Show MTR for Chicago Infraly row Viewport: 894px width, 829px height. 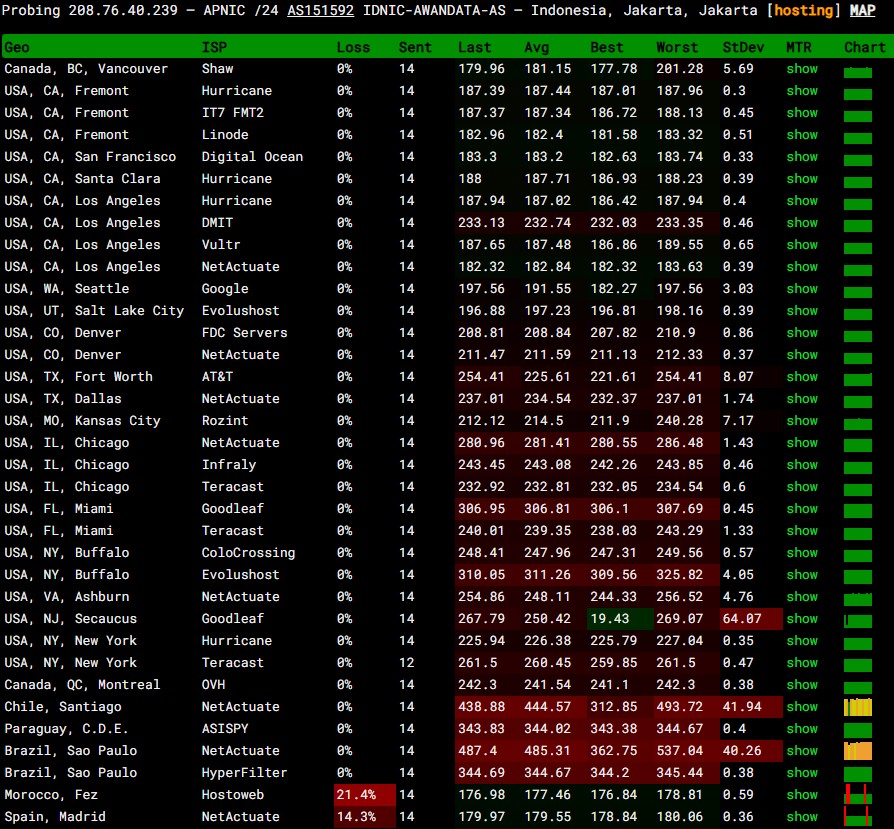[802, 465]
